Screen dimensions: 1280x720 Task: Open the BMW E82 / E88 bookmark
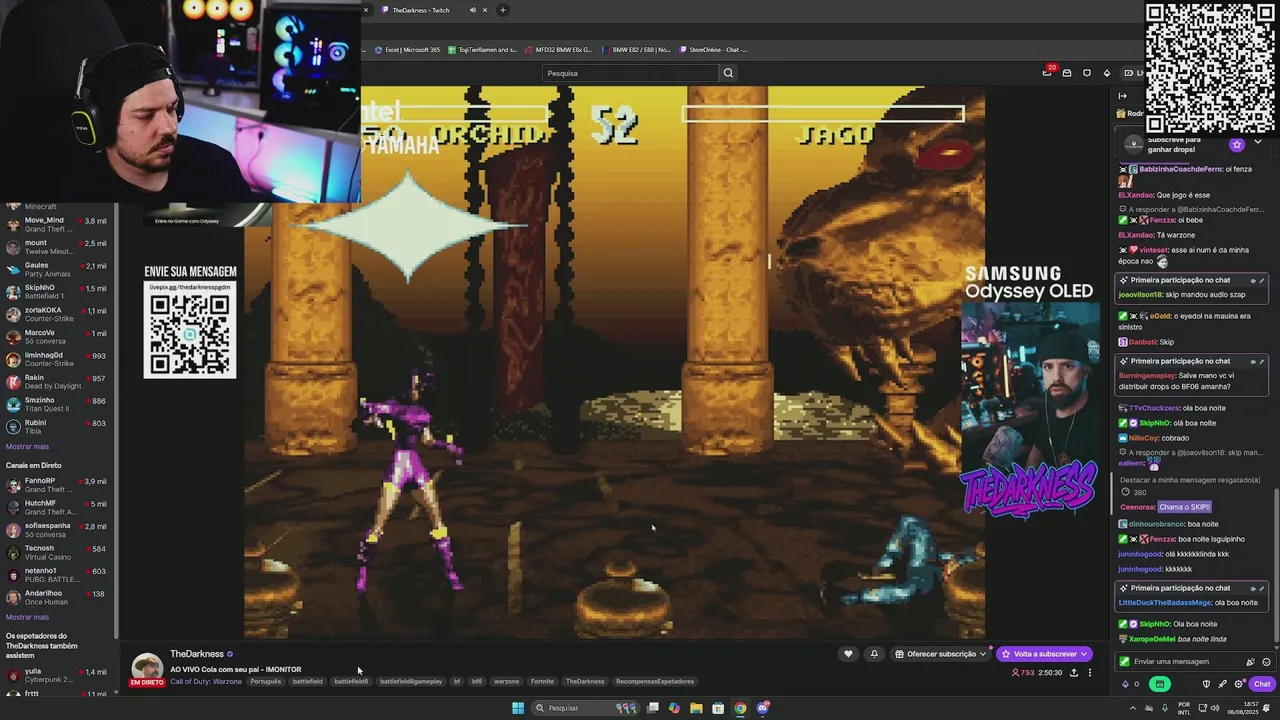pyautogui.click(x=636, y=49)
